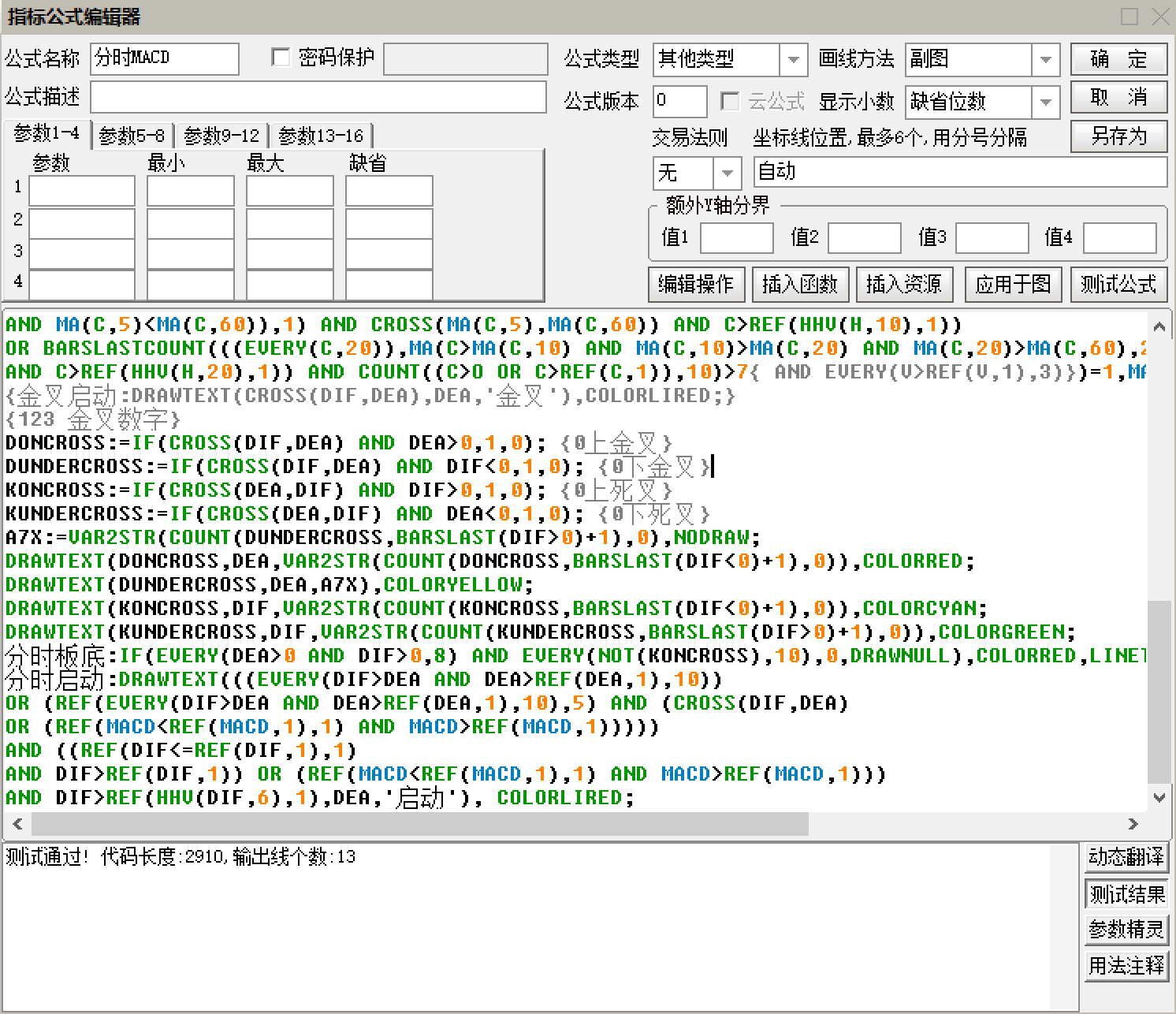Viewport: 1176px width, 1014px height.
Task: Tick the 密码保护 checkbox
Action: (281, 58)
